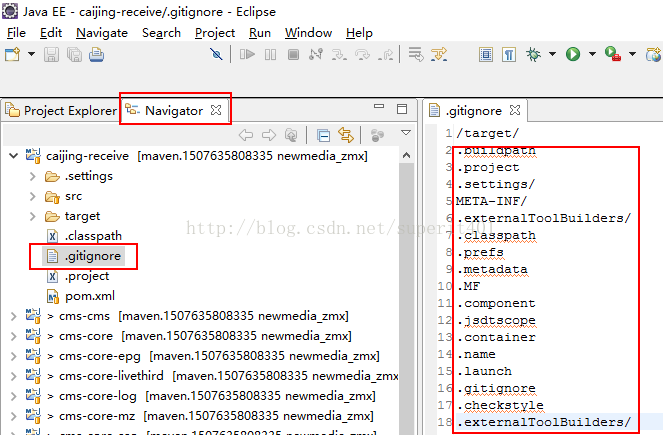Click the Terminate stop icon
The width and height of the screenshot is (663, 435).
coord(293,54)
